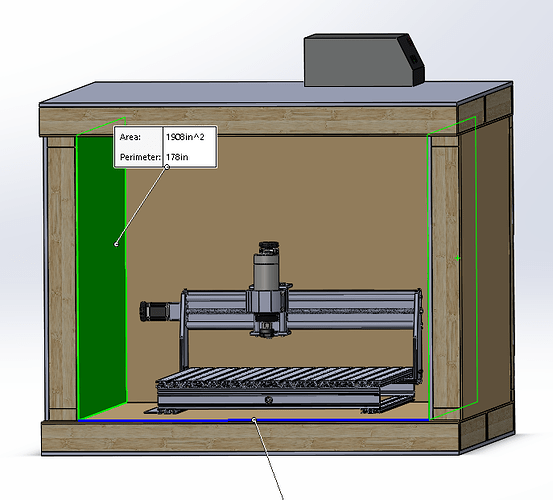Click the Area value 1908in^2 in callout
553x500 pixels.
tap(185, 137)
